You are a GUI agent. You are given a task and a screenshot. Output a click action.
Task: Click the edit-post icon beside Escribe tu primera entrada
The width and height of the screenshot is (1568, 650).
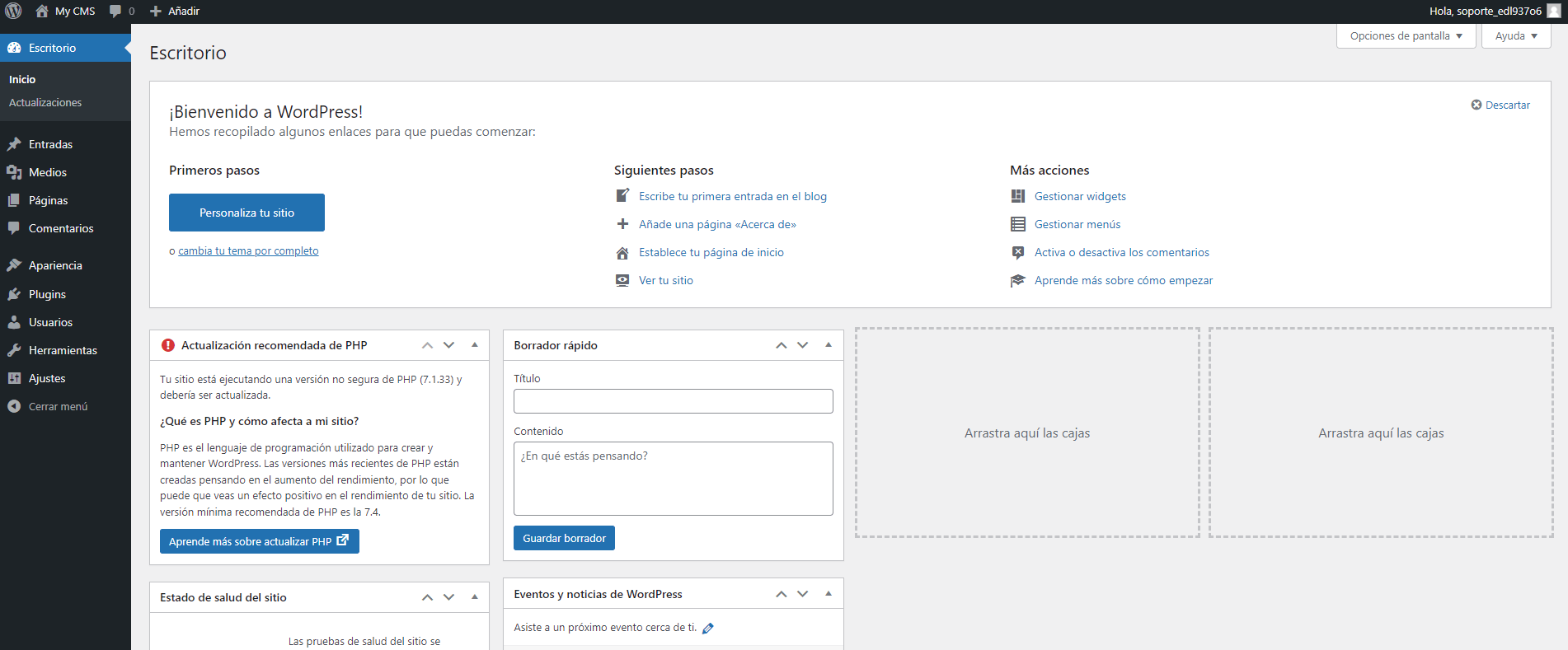[x=623, y=196]
